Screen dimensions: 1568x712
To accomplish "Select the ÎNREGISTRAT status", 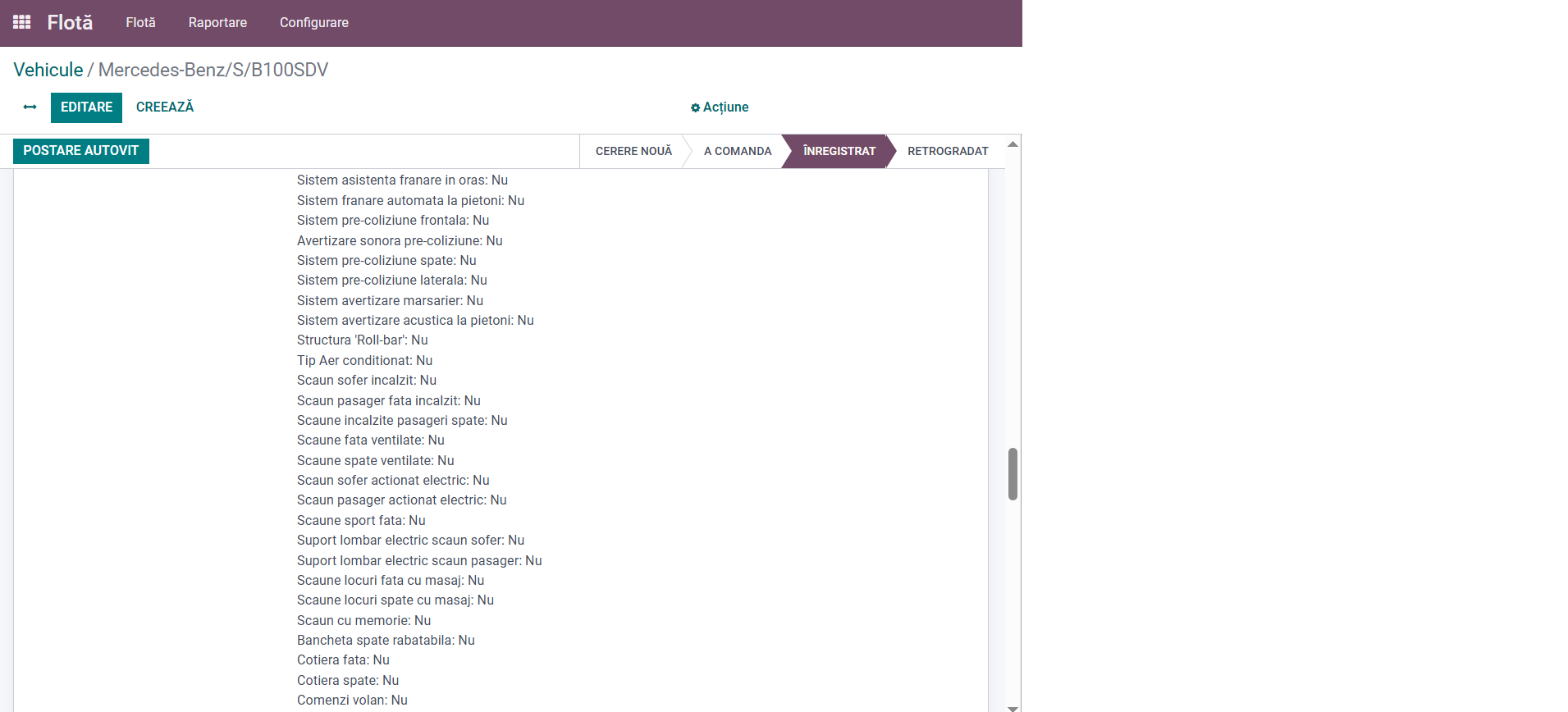I will pos(839,151).
